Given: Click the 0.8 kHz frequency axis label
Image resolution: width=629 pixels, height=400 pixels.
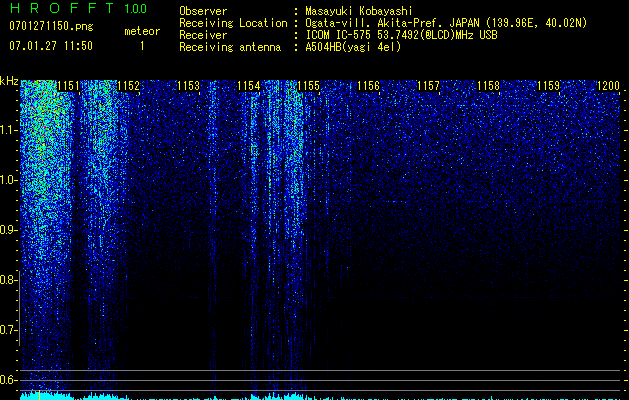Looking at the screenshot, I should (x=8, y=280).
